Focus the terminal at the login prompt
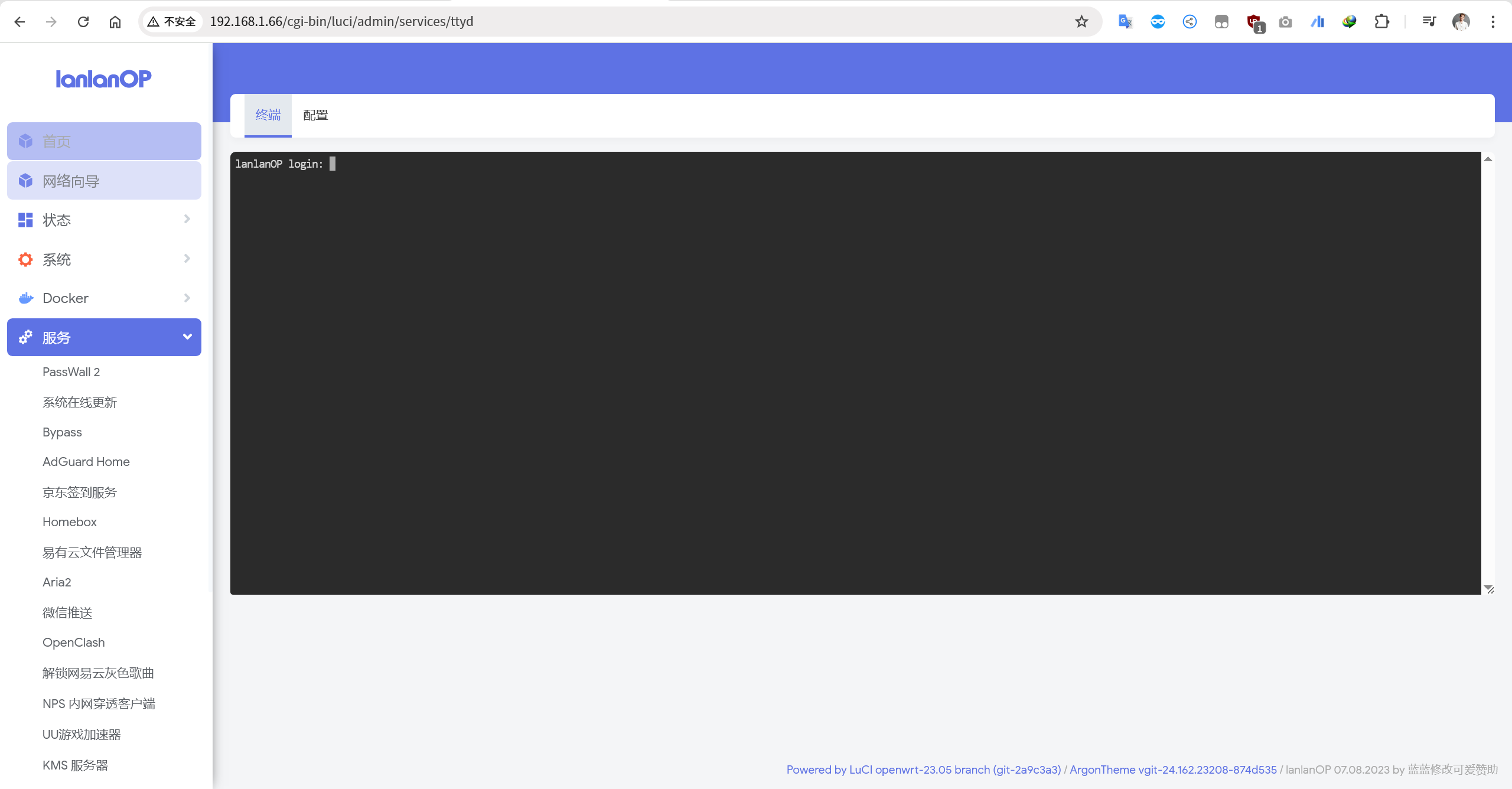1512x789 pixels. coord(333,164)
